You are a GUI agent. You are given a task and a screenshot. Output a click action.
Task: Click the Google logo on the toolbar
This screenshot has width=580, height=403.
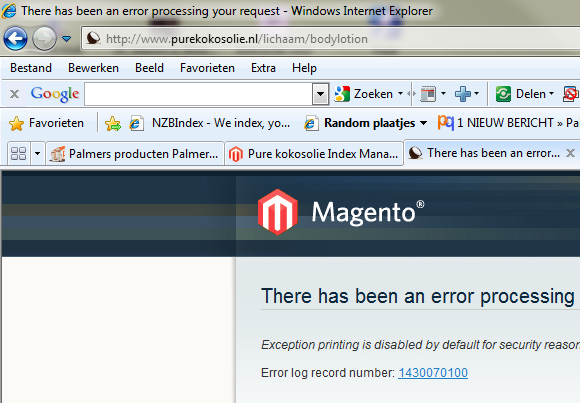tap(55, 94)
